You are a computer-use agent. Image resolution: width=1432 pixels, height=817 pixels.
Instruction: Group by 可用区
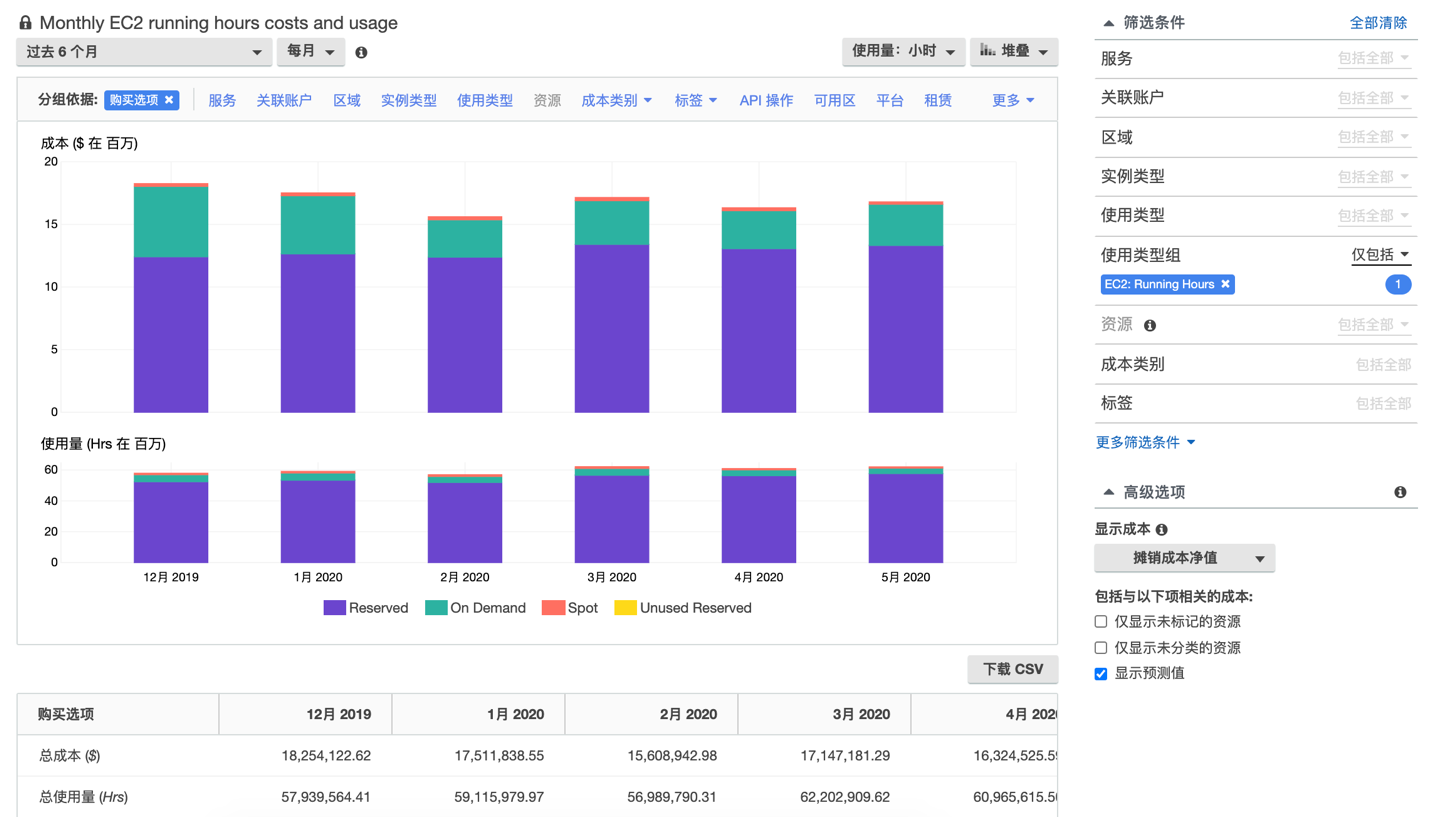834,100
